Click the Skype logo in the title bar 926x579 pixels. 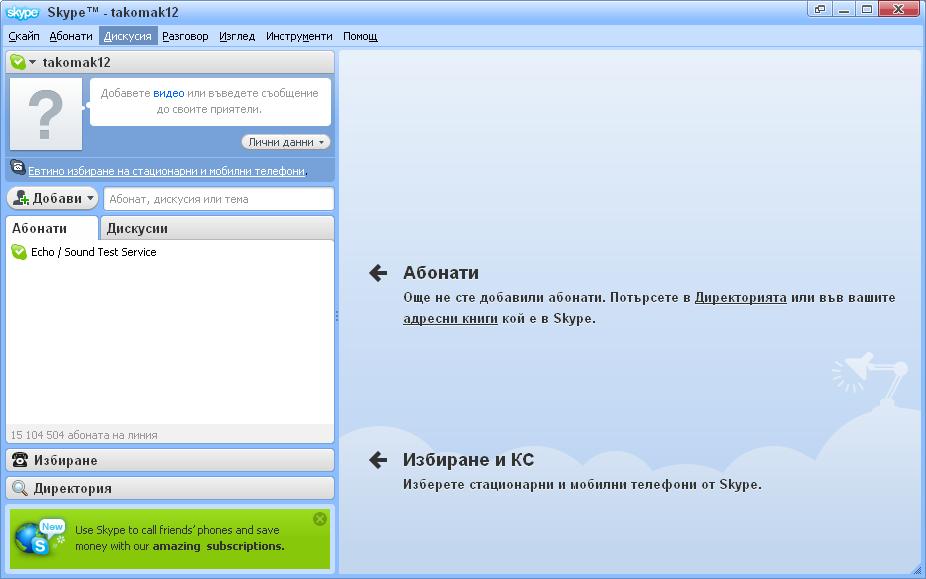[x=22, y=12]
